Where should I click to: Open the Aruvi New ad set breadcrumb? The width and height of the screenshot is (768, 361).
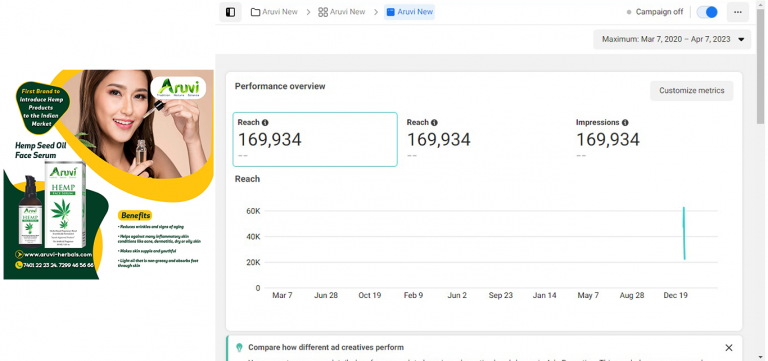tap(342, 12)
